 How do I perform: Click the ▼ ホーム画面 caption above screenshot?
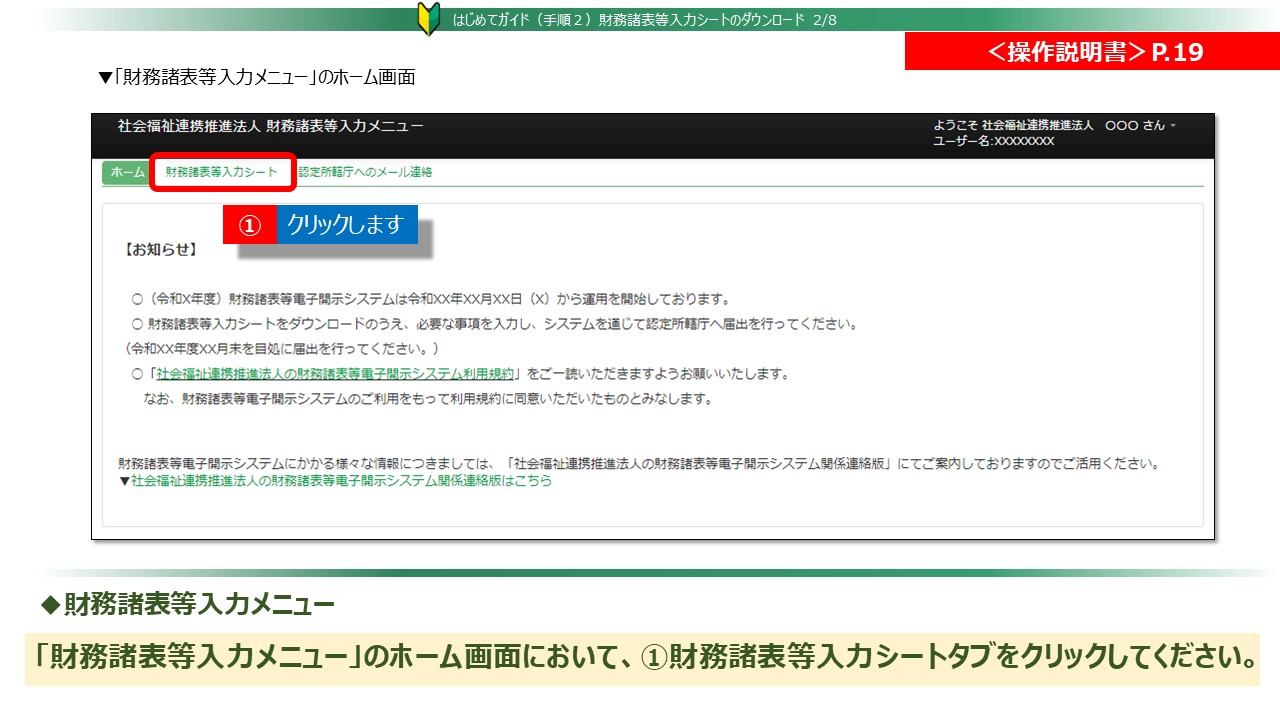pos(256,77)
